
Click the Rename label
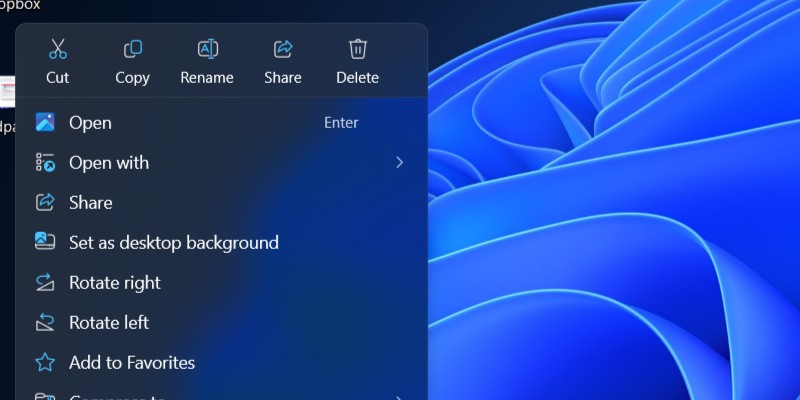(207, 78)
